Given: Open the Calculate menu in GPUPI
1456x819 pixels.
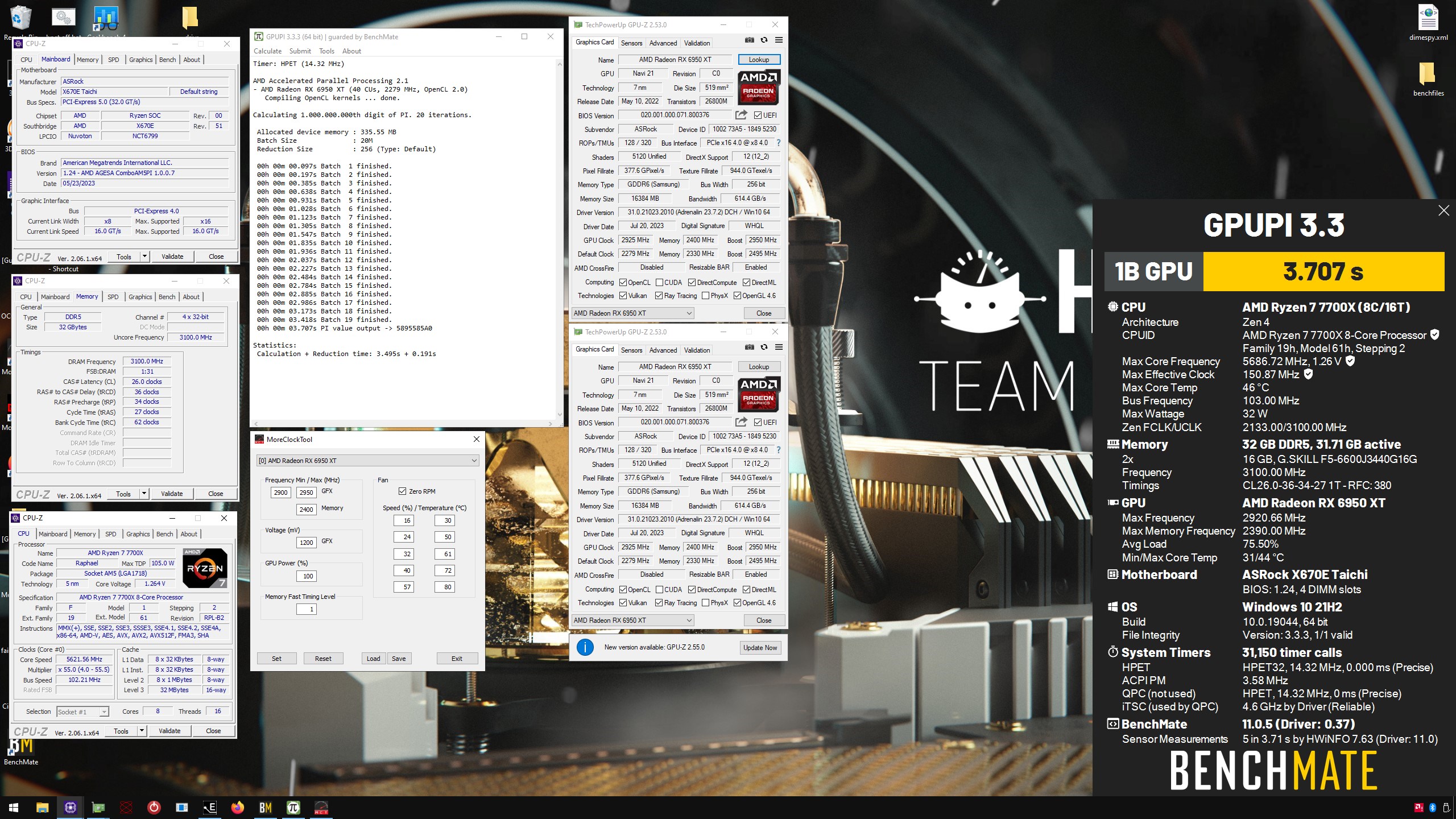Looking at the screenshot, I should coord(267,51).
